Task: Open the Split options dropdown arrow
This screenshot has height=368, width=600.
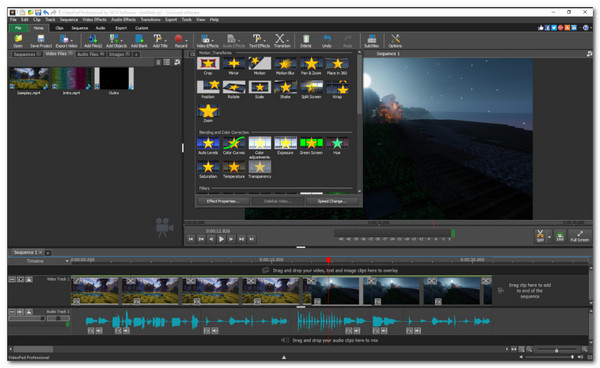Action: point(549,237)
